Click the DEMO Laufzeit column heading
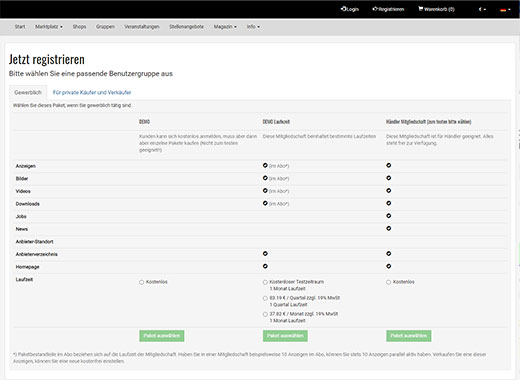 pyautogui.click(x=276, y=122)
